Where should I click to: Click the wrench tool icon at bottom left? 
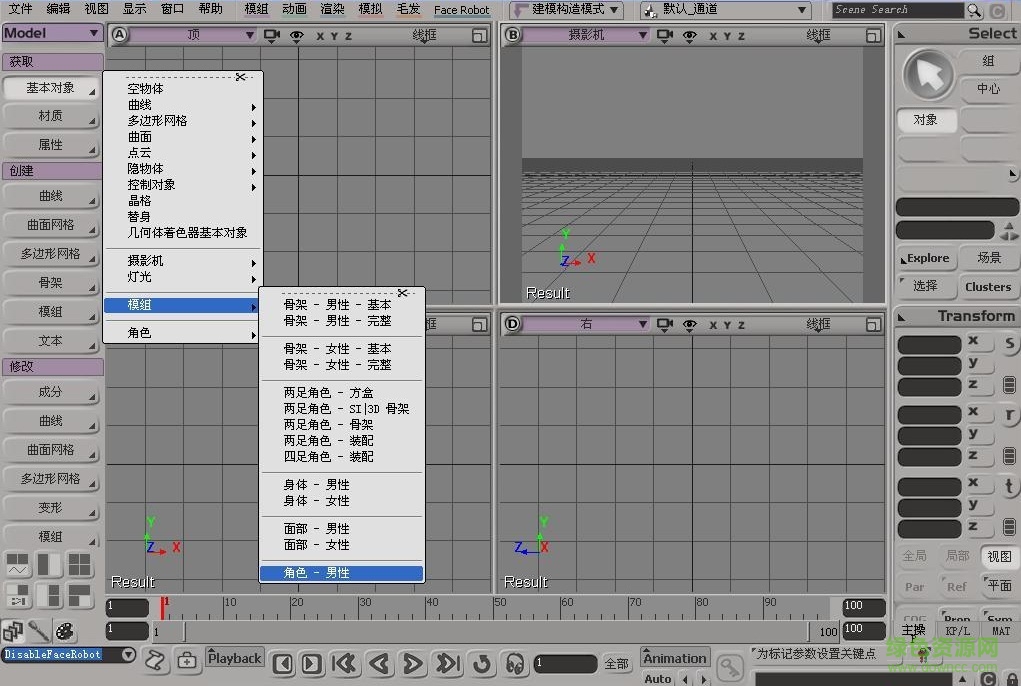[x=40, y=633]
